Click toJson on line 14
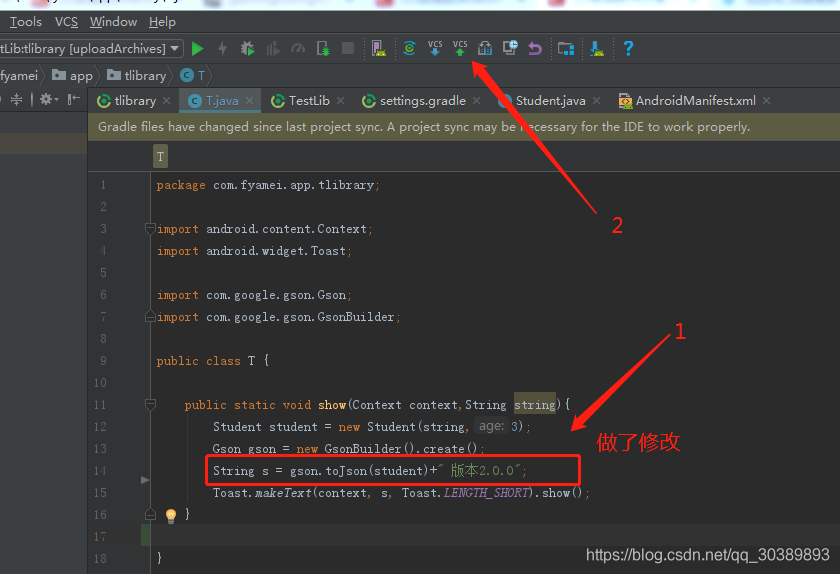 346,471
